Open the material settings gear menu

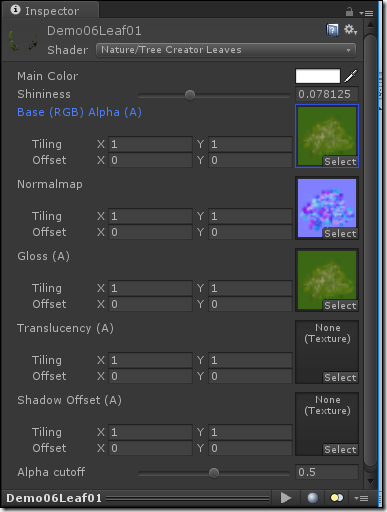click(x=350, y=30)
